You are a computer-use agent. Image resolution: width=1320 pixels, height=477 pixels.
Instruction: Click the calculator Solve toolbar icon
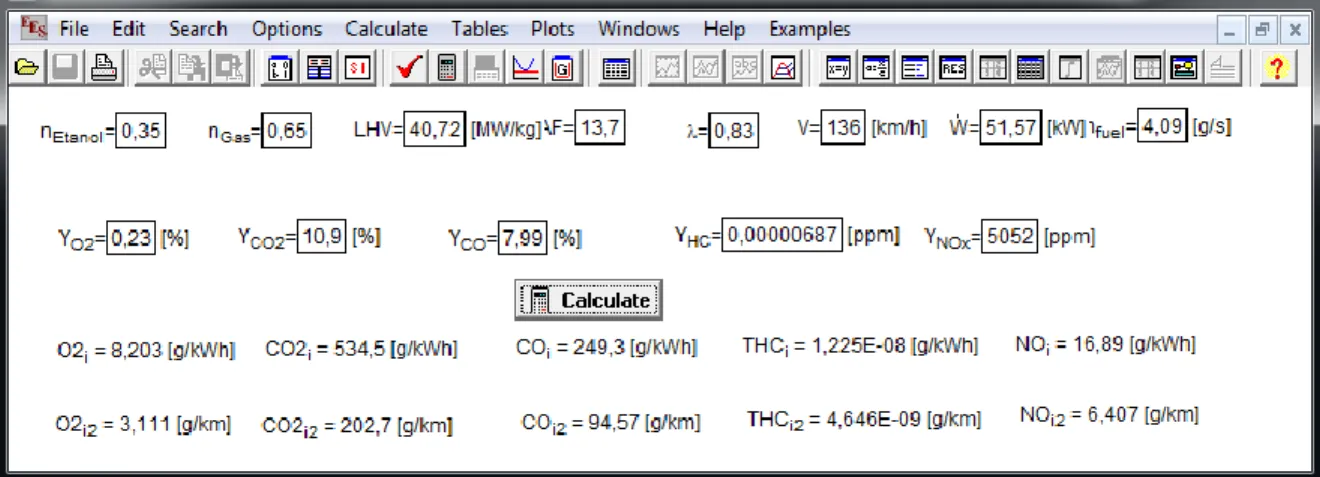pyautogui.click(x=447, y=68)
